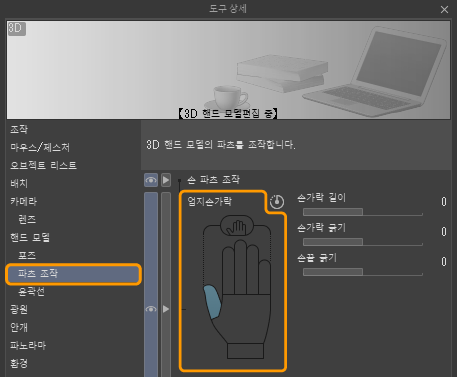Toggle eye icon beside the thumb diagram
The width and height of the screenshot is (458, 378).
(x=151, y=309)
